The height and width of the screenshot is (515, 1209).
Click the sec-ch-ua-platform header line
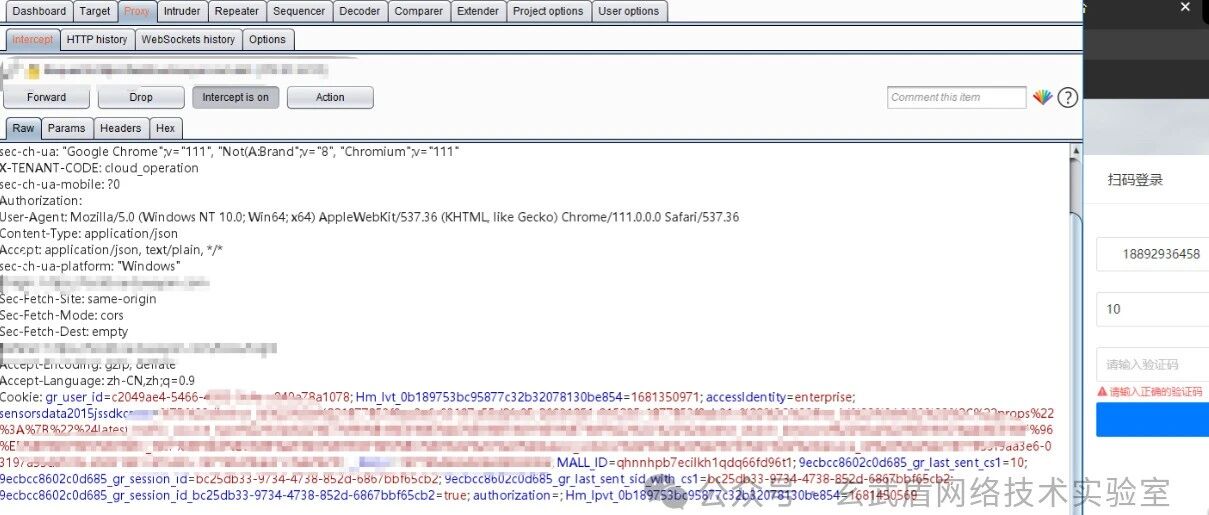[90, 266]
